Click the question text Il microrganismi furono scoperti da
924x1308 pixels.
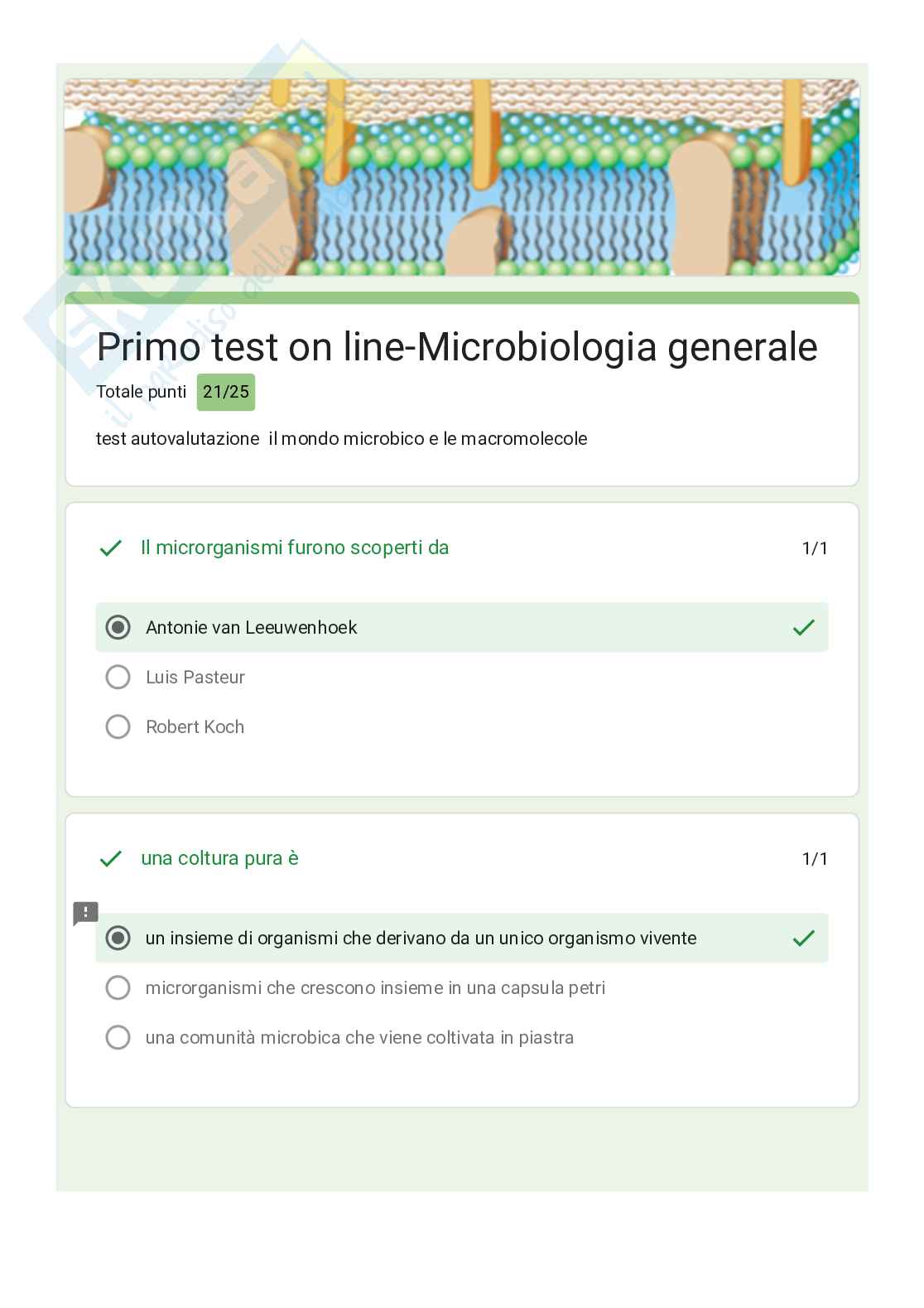(295, 548)
